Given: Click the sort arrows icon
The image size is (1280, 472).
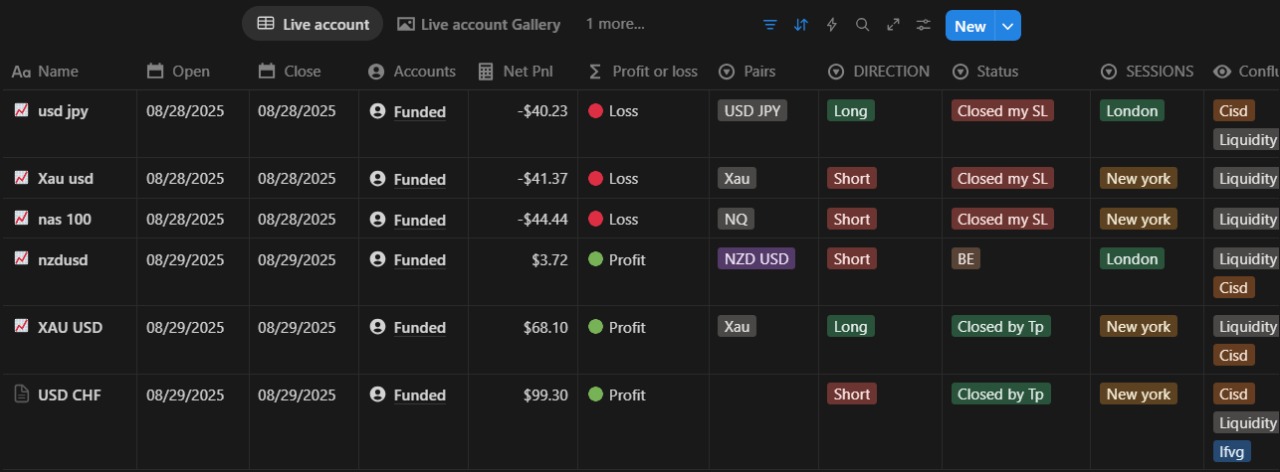Looking at the screenshot, I should pyautogui.click(x=800, y=25).
